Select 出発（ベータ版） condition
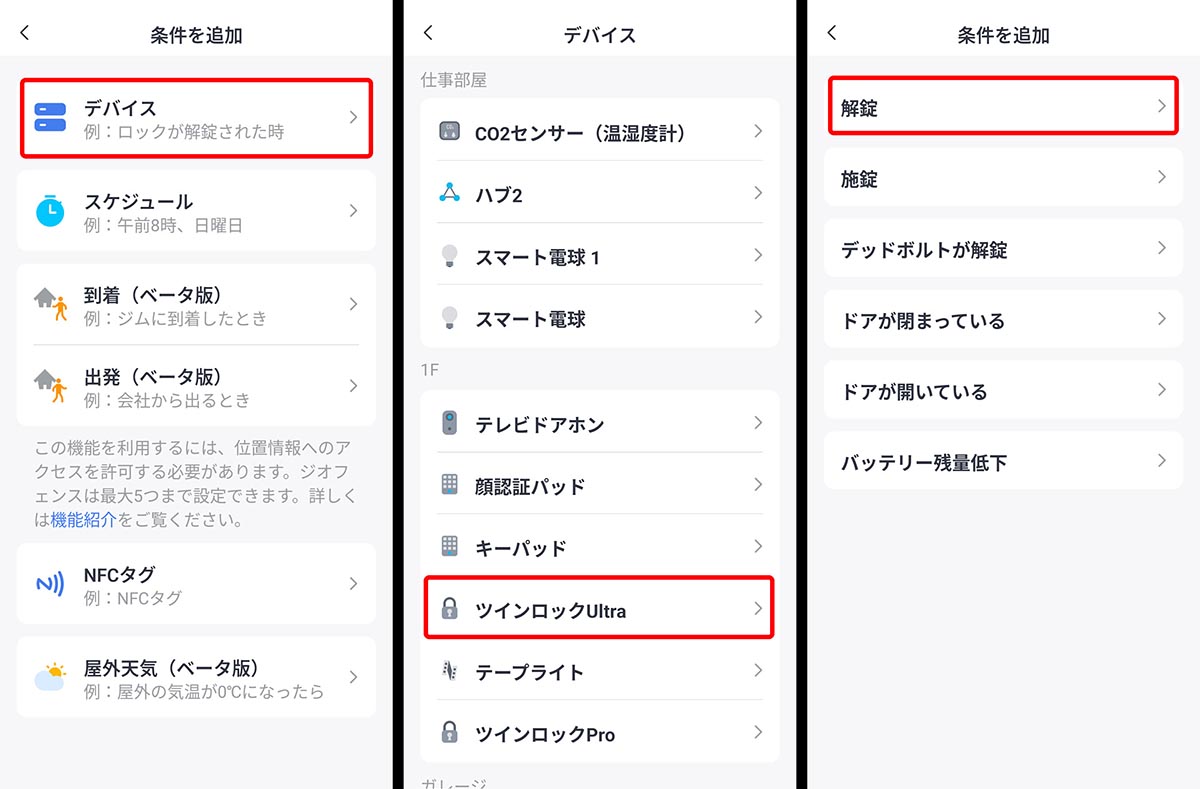The width and height of the screenshot is (1200, 789). (x=196, y=386)
